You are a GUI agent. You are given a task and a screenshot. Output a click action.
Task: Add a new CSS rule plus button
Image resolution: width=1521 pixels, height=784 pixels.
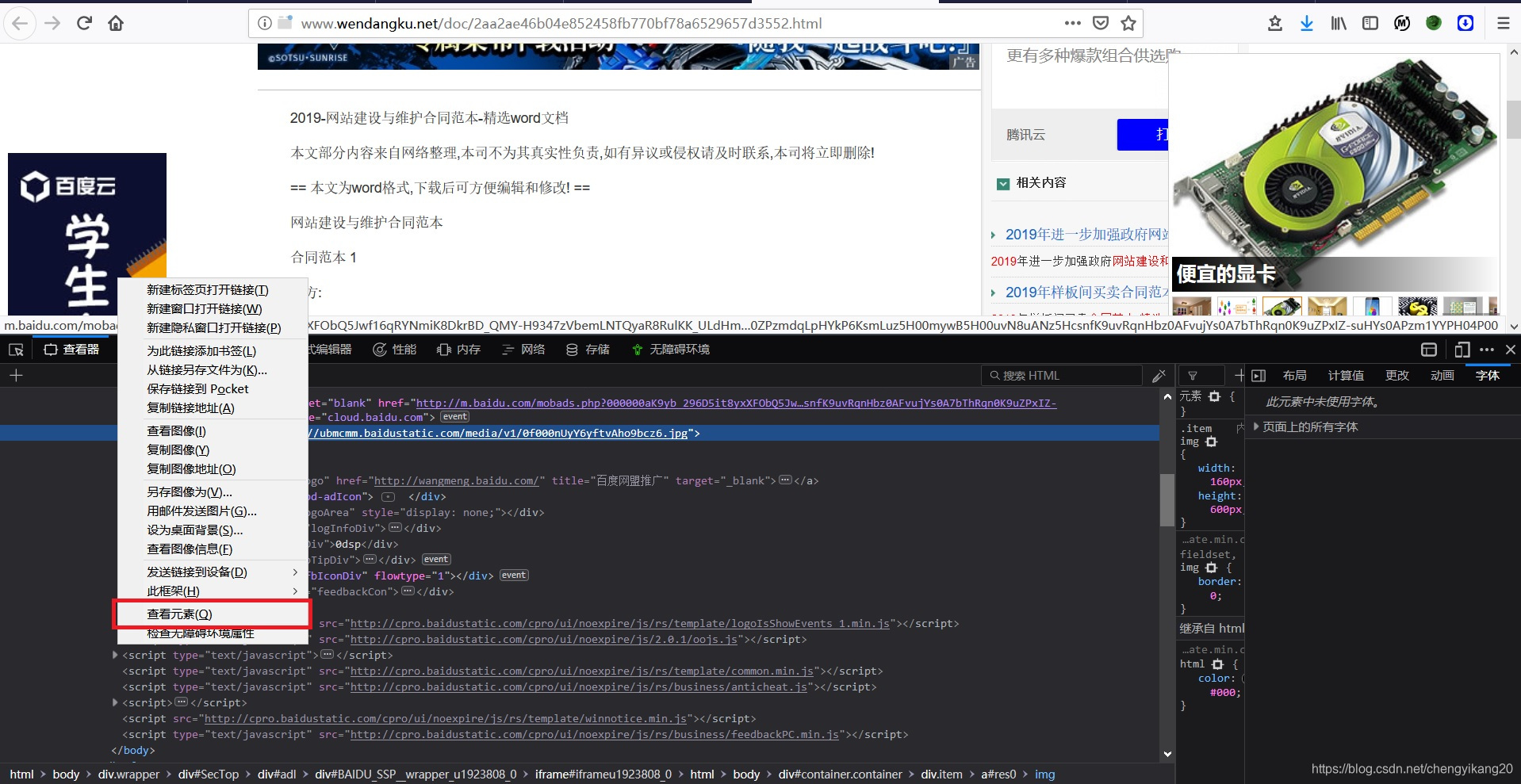pyautogui.click(x=1239, y=376)
